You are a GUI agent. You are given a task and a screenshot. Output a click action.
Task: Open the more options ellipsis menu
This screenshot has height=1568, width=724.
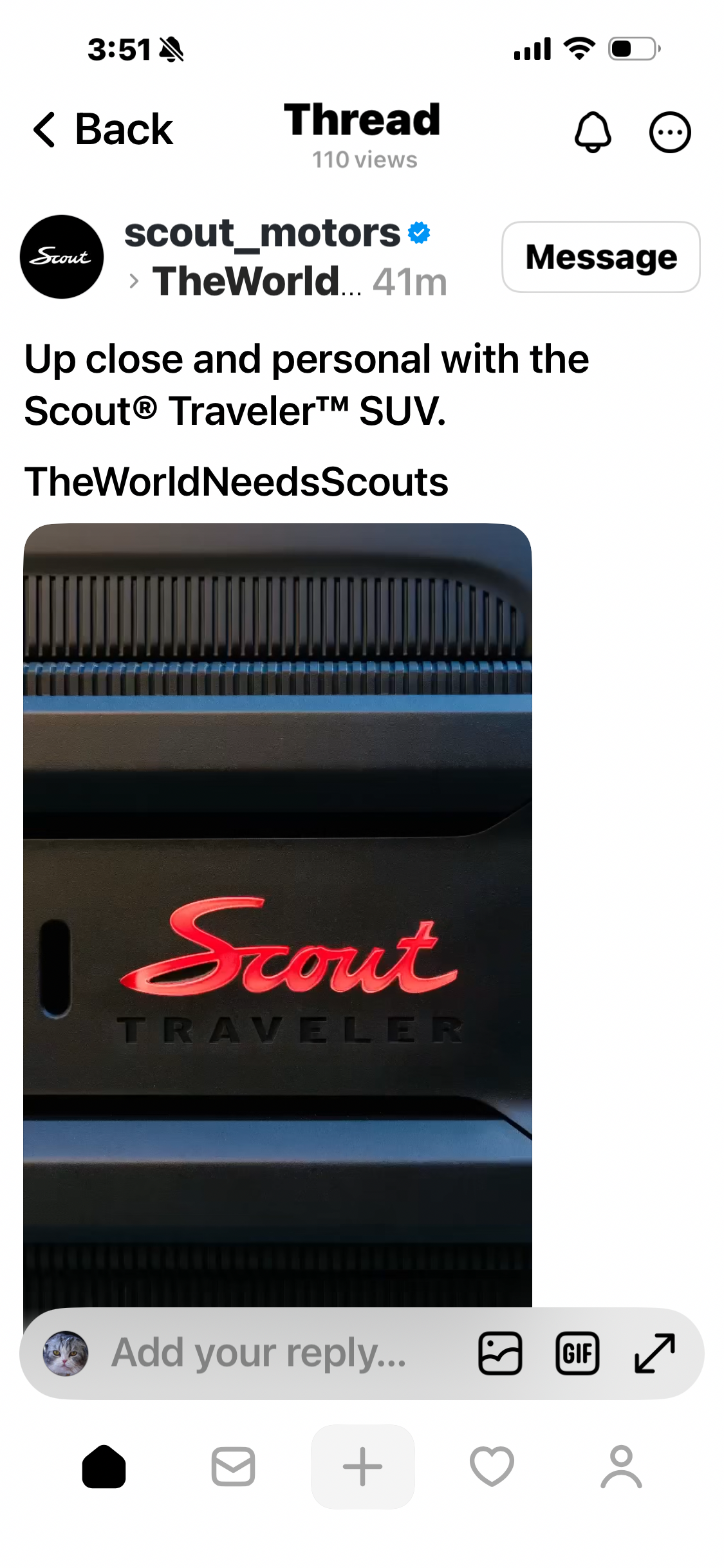coord(670,132)
